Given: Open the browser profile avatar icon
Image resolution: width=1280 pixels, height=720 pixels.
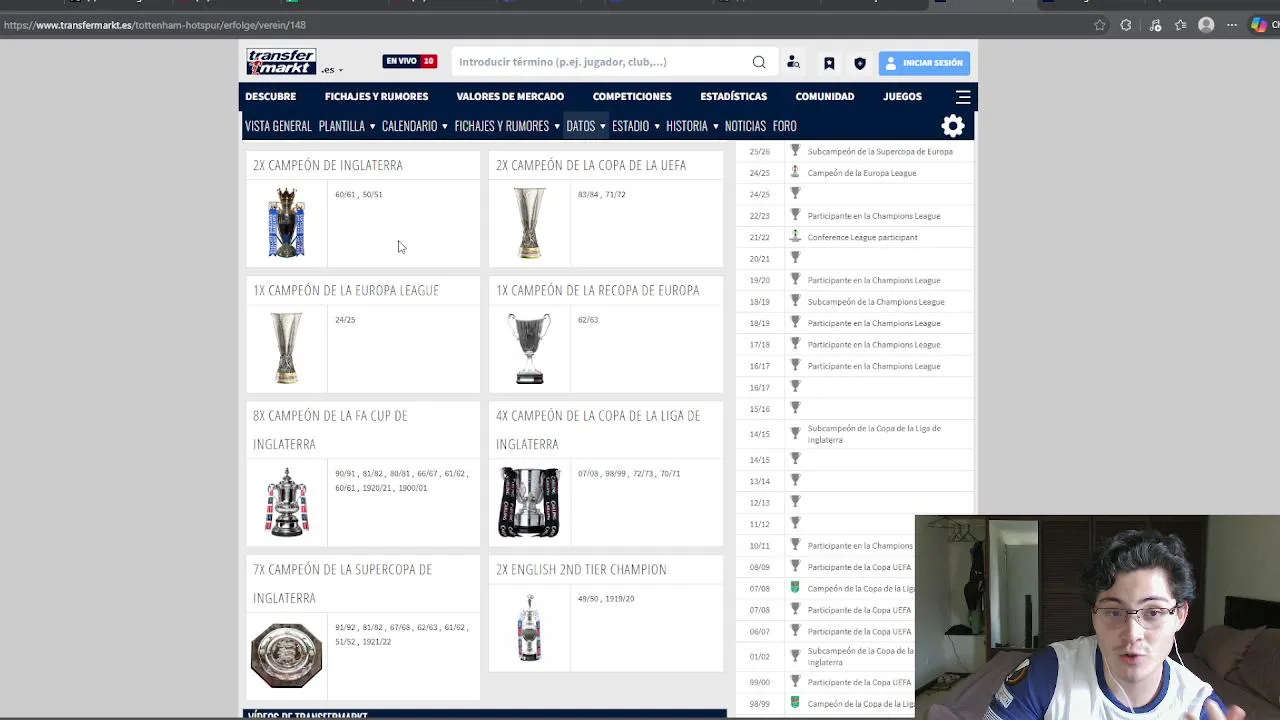Looking at the screenshot, I should [1206, 25].
